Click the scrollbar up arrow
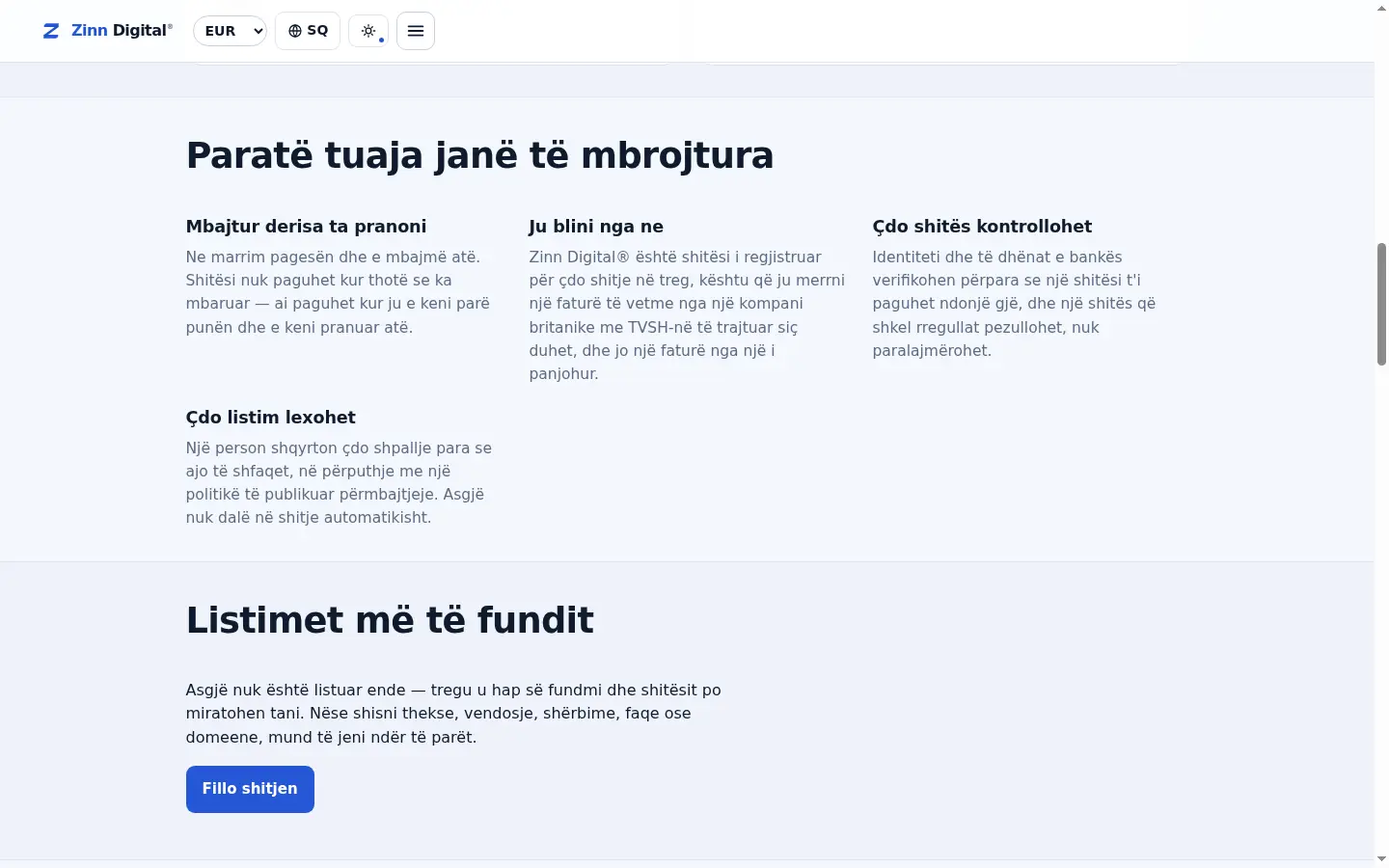Viewport: 1389px width, 868px height. pyautogui.click(x=1381, y=8)
